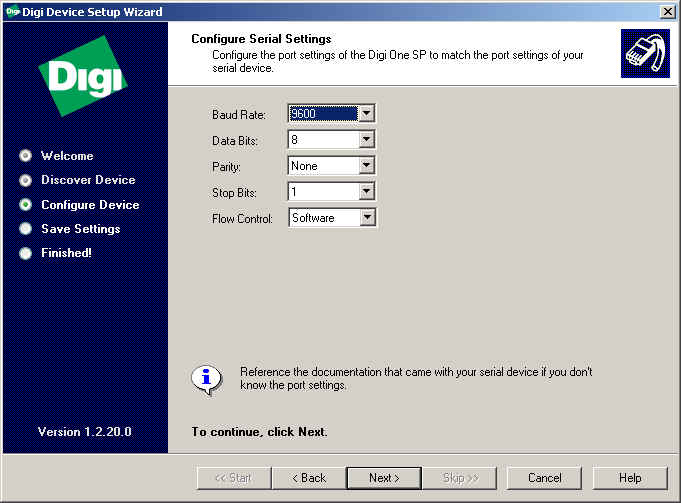Select the Save Settings step

tap(26, 229)
